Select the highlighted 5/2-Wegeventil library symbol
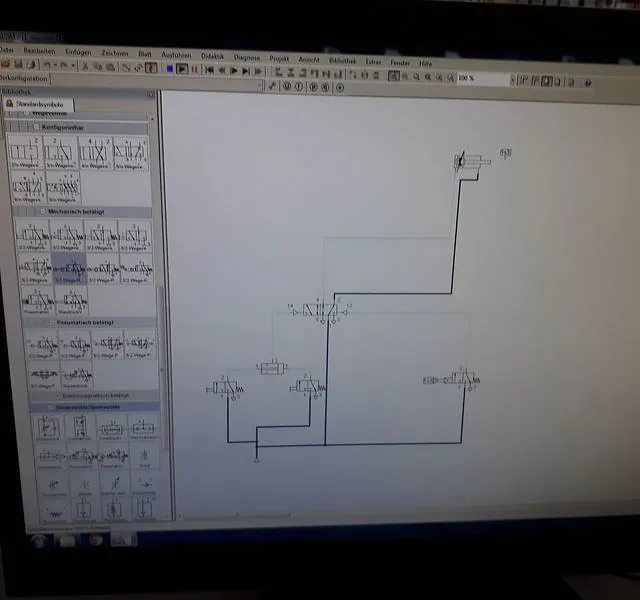The height and width of the screenshot is (600, 640). 69,268
